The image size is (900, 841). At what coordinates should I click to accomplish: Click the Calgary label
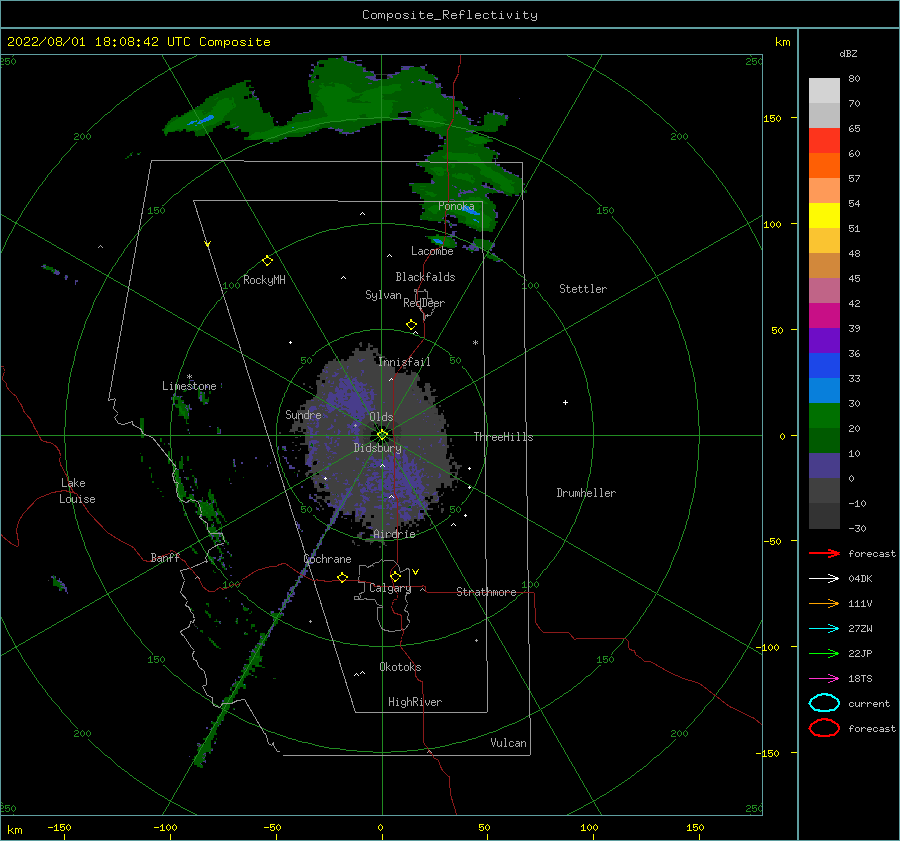[x=390, y=588]
